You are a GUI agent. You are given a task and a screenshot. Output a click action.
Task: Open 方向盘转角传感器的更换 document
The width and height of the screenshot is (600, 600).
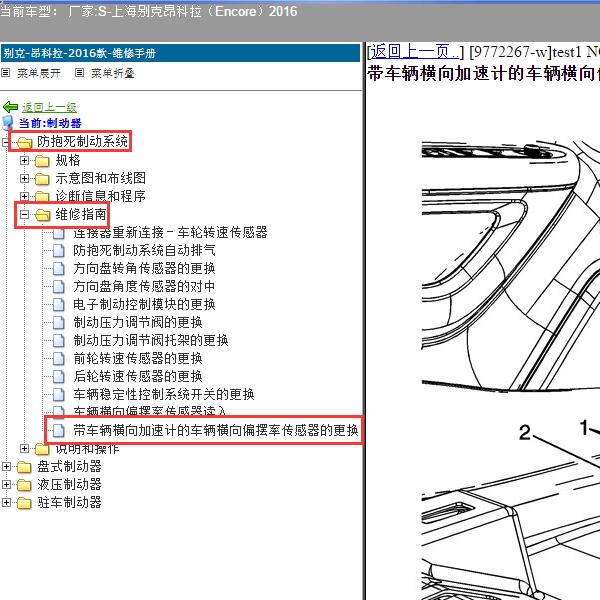[144, 268]
